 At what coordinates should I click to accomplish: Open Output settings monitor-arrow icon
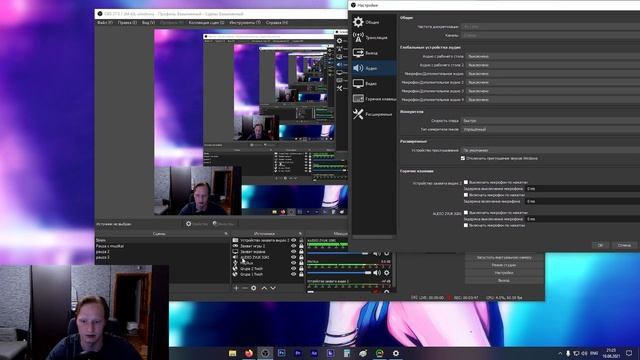click(x=358, y=53)
